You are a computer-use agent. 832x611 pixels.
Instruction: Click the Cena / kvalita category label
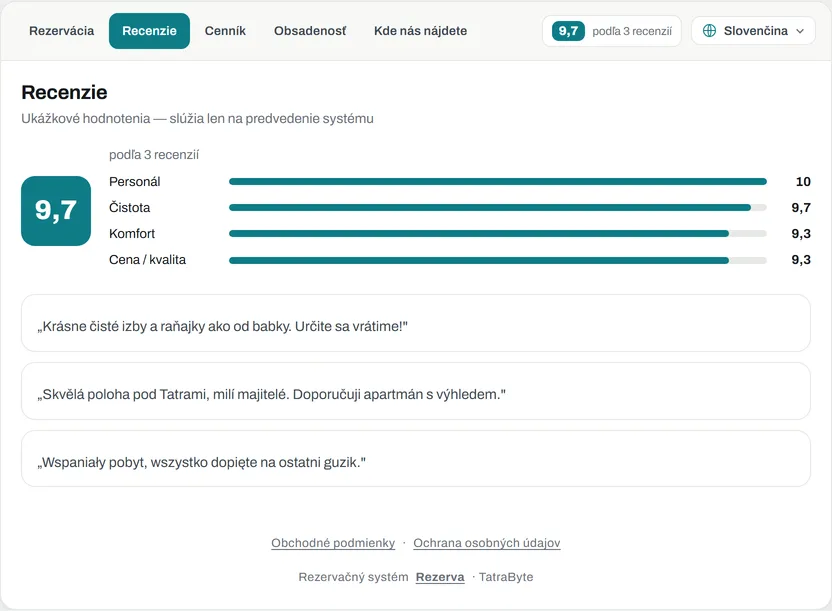(148, 260)
